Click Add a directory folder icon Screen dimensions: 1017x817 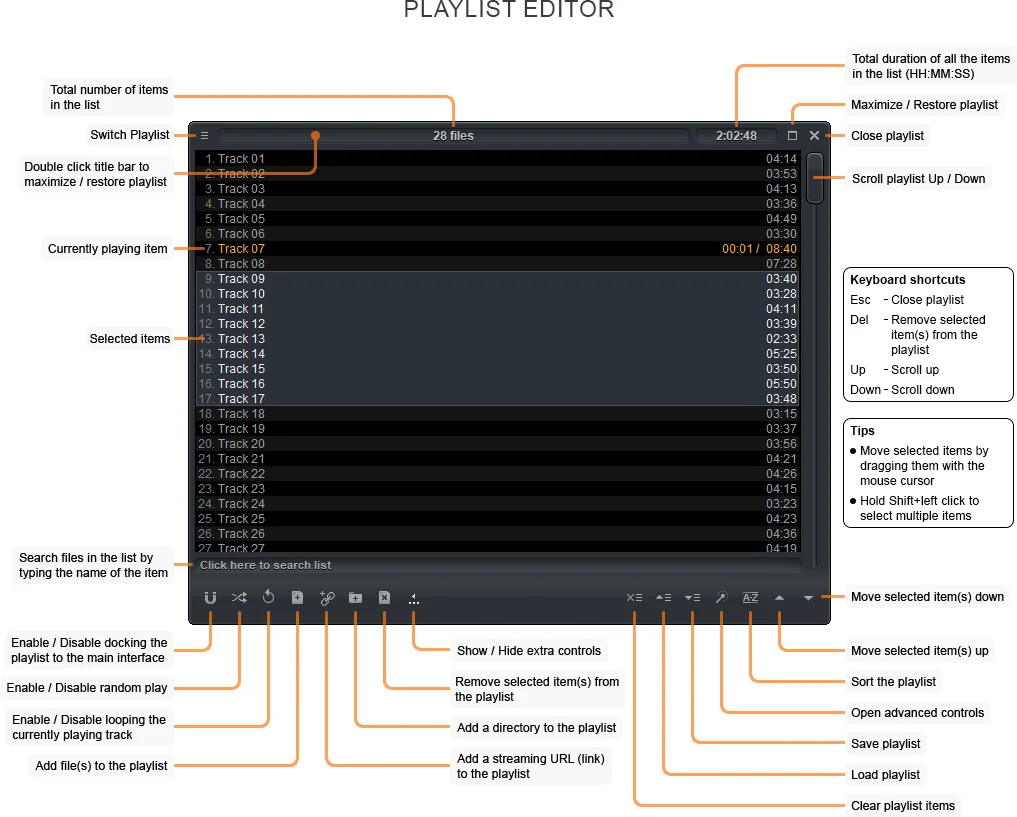pyautogui.click(x=355, y=598)
